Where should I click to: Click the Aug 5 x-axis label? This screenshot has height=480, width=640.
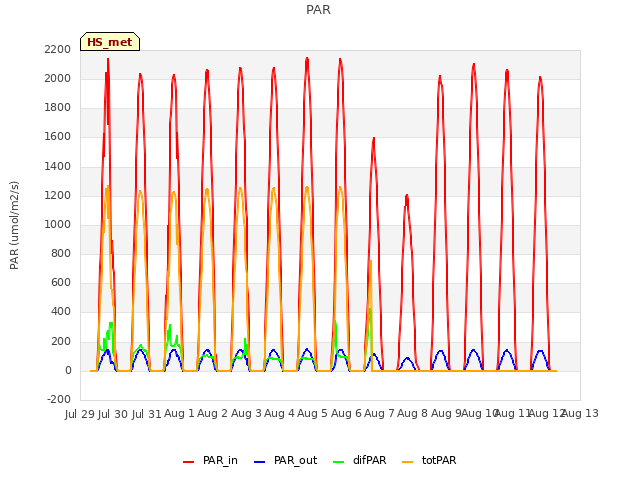pyautogui.click(x=312, y=413)
